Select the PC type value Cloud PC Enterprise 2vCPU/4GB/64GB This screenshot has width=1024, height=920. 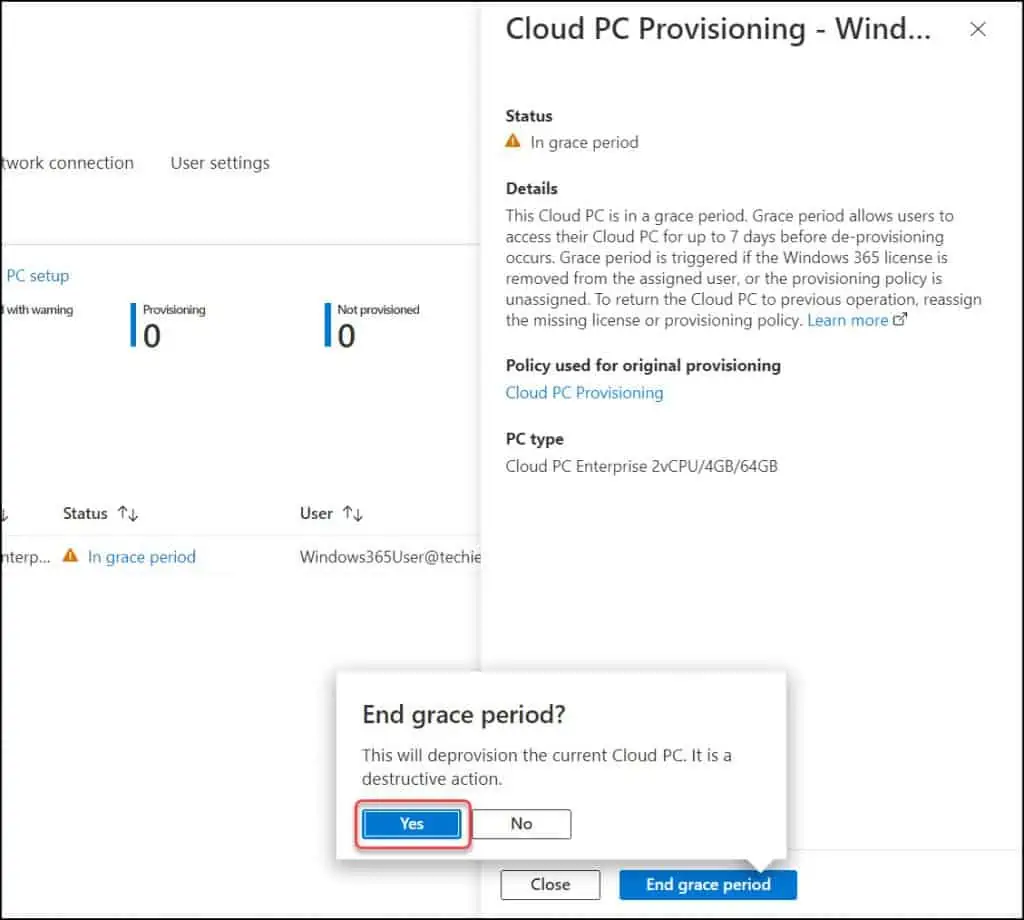tap(641, 466)
